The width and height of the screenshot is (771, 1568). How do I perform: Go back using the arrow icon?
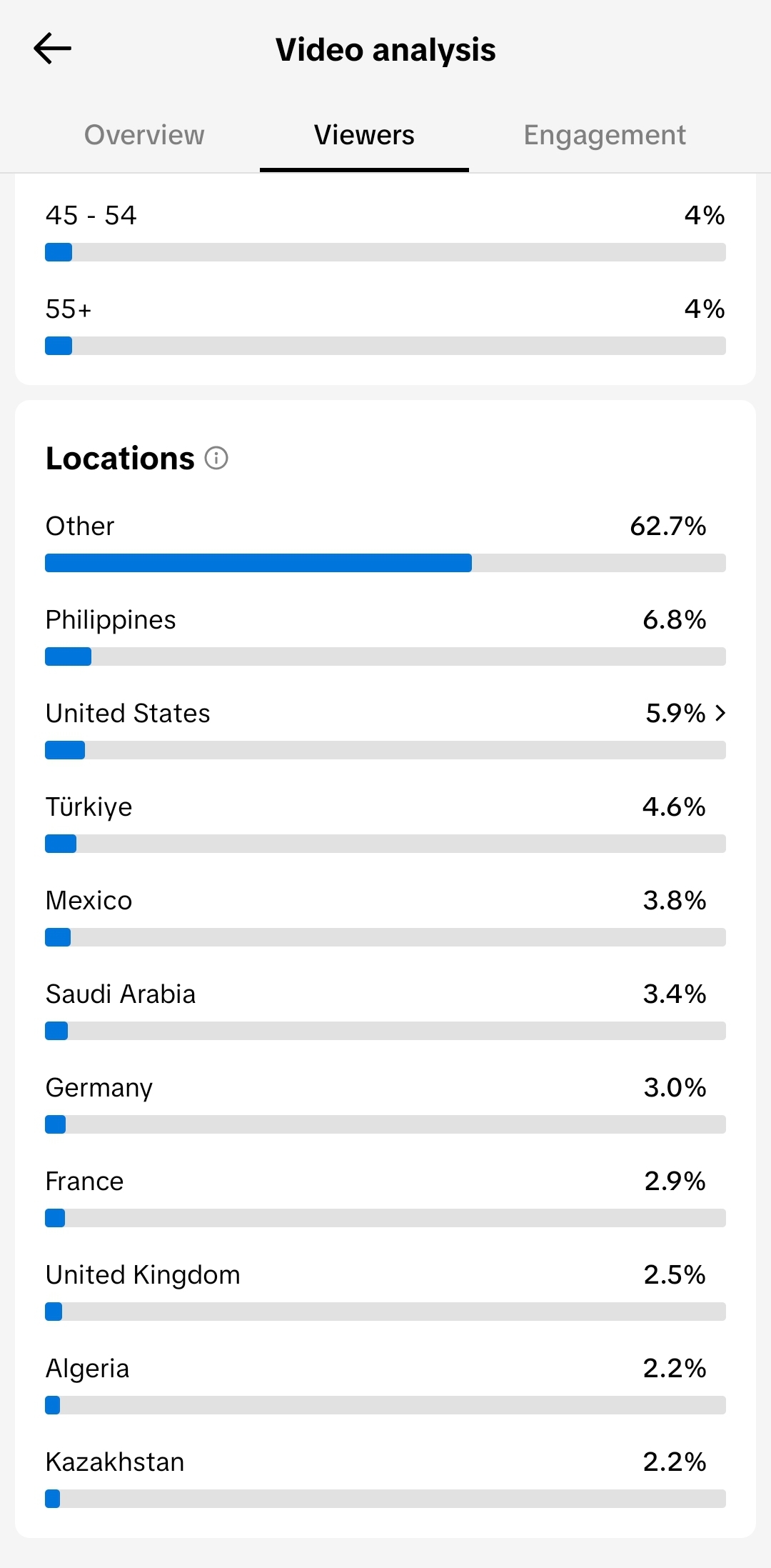52,49
